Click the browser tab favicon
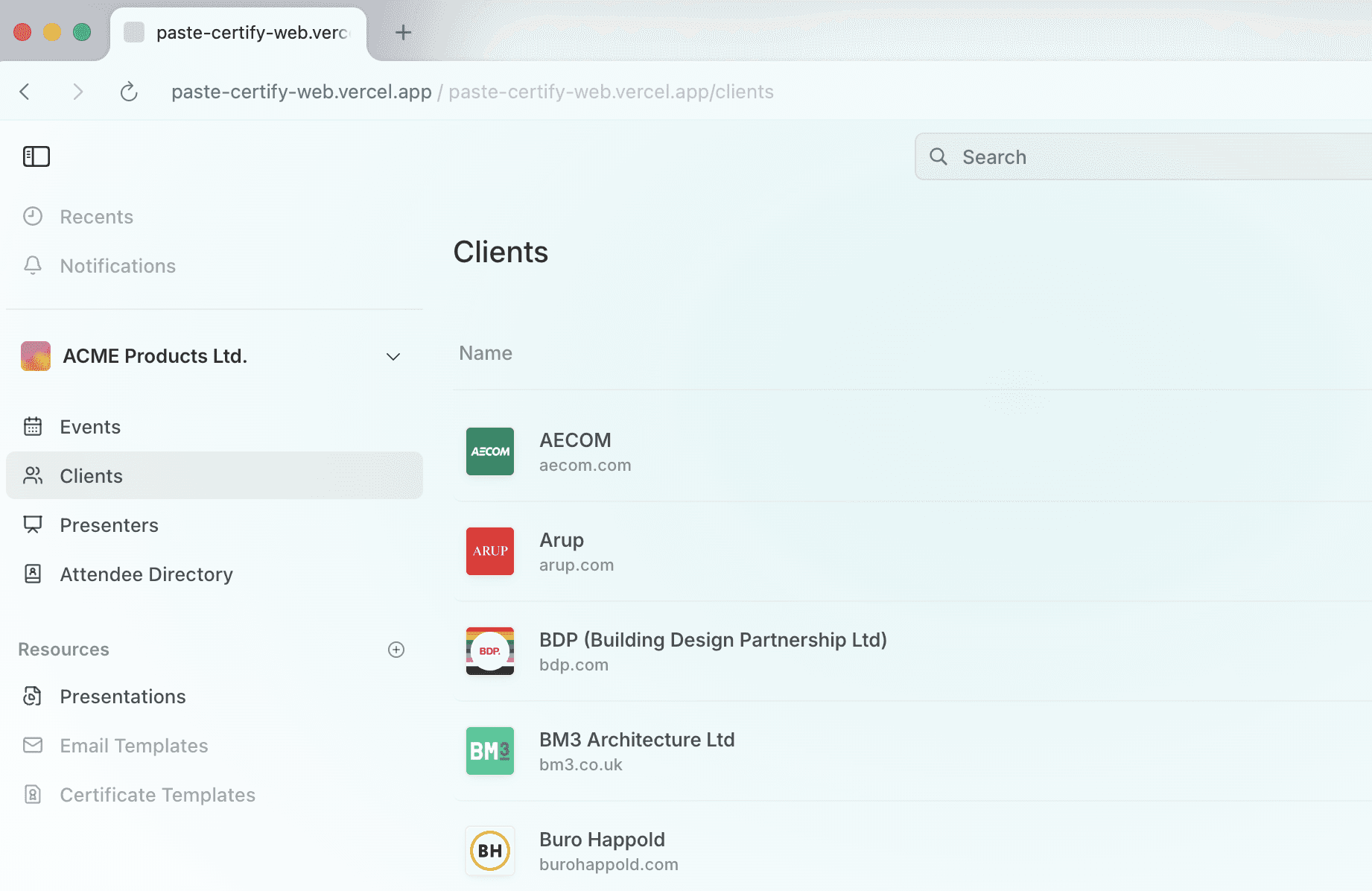This screenshot has width=1372, height=891. point(134,32)
